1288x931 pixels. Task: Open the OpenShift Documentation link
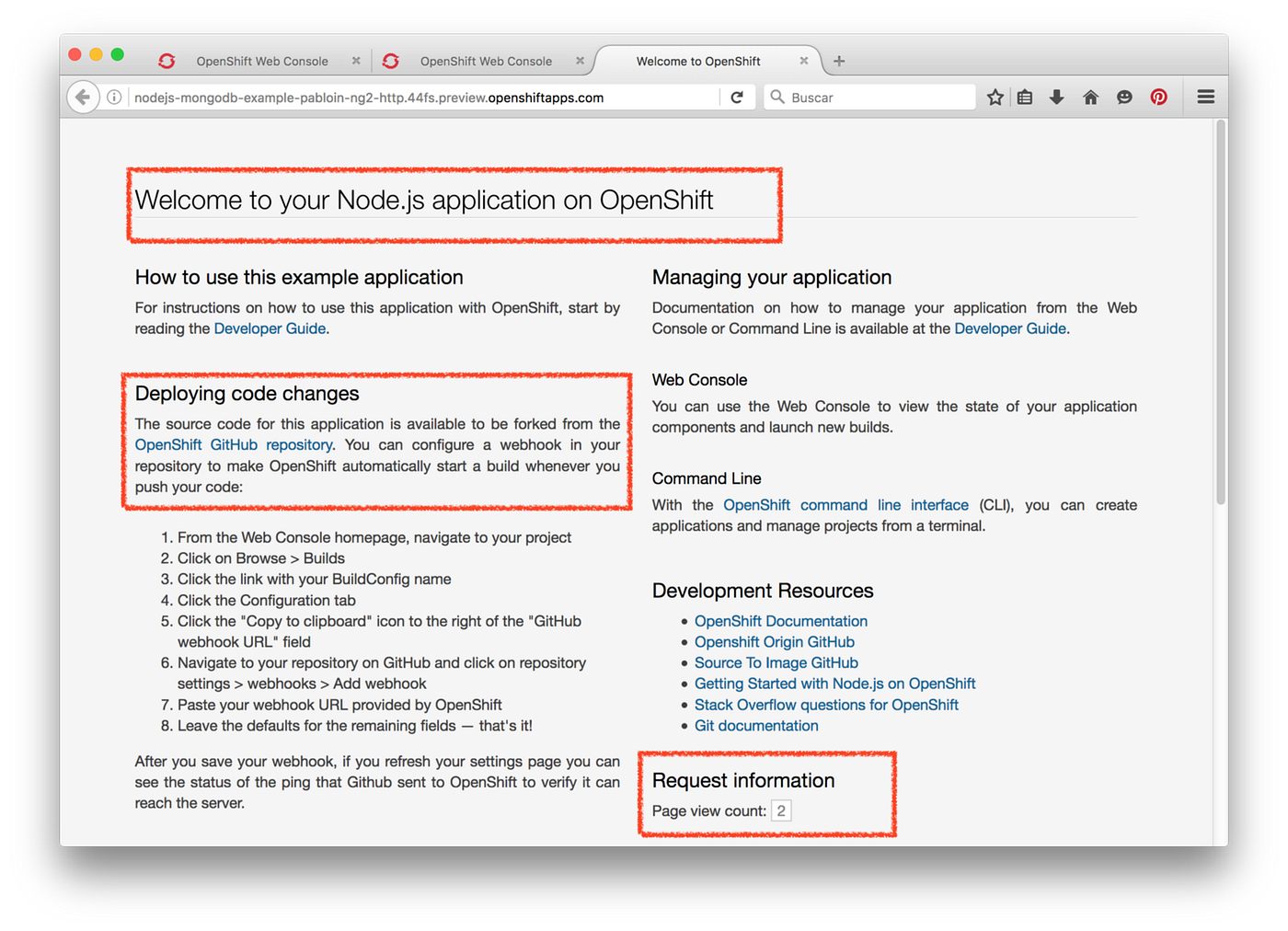781,621
